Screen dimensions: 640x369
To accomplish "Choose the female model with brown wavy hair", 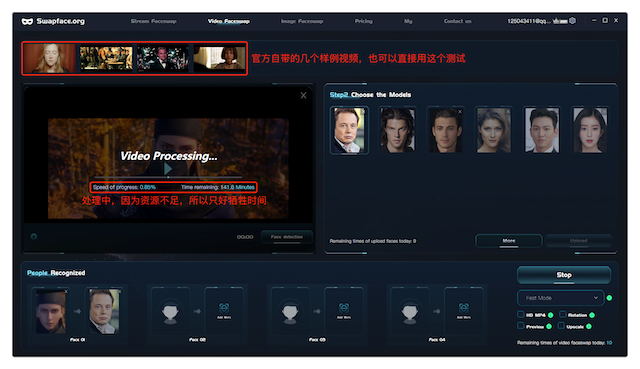I will tap(493, 130).
